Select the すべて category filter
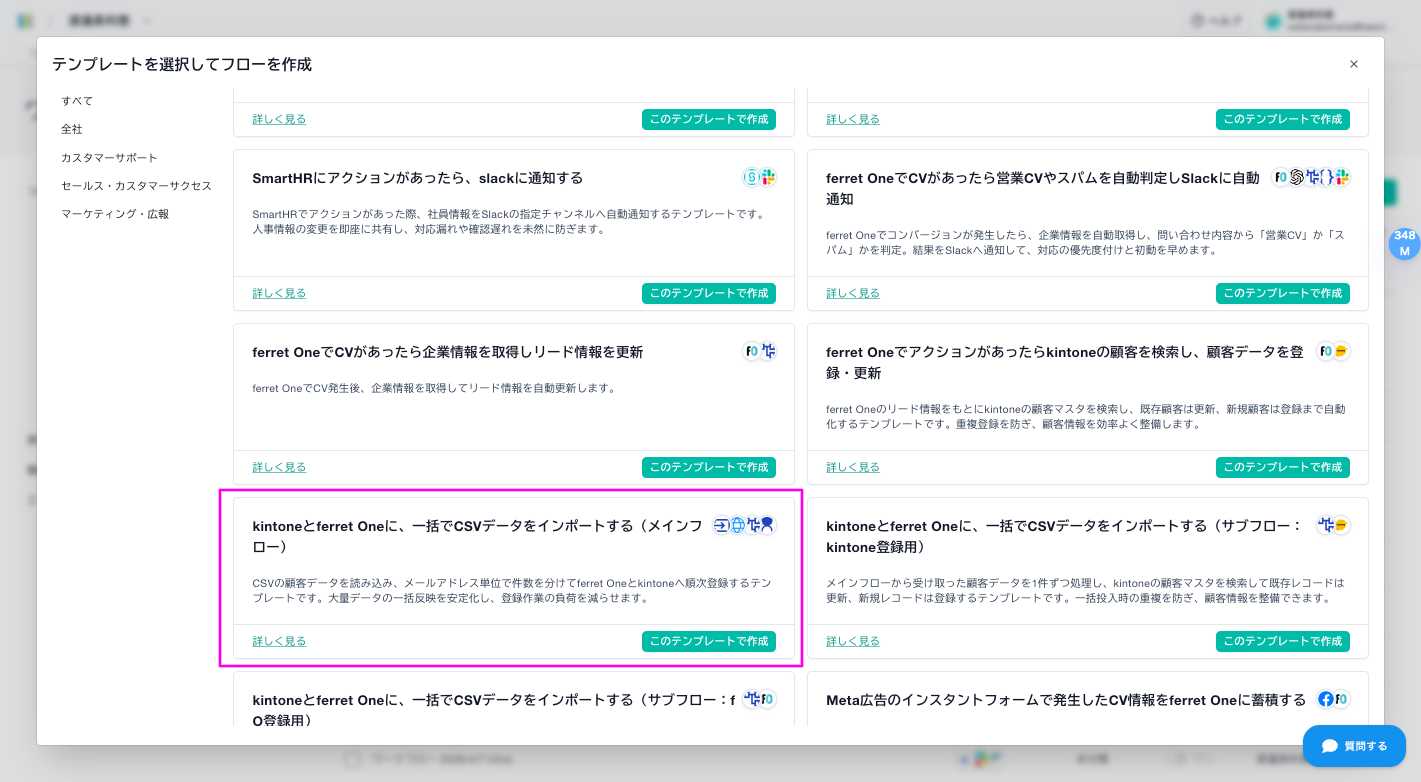 [x=77, y=101]
